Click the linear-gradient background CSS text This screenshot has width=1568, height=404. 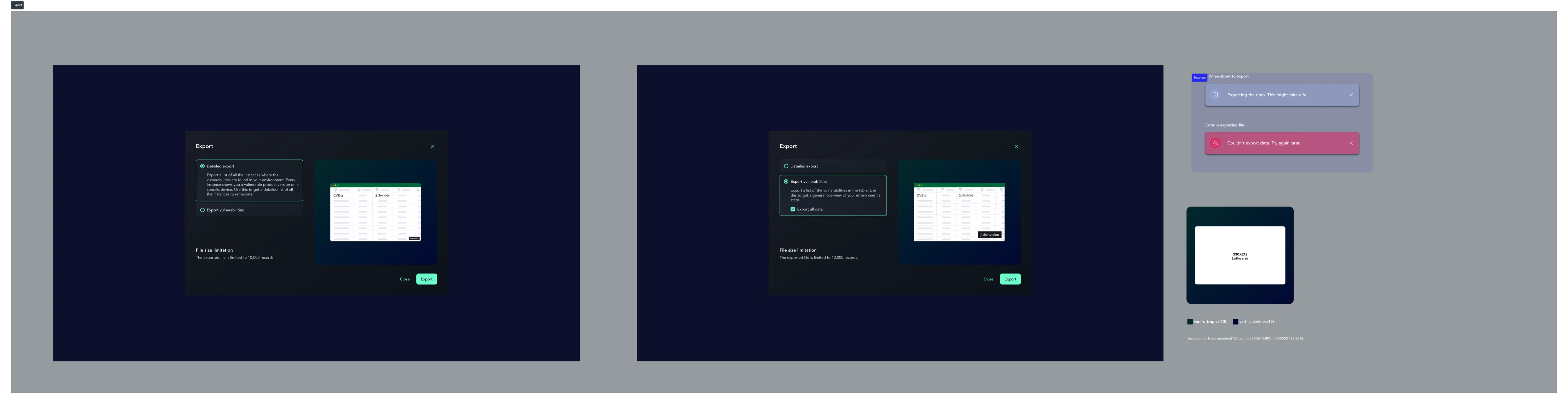tap(1246, 338)
